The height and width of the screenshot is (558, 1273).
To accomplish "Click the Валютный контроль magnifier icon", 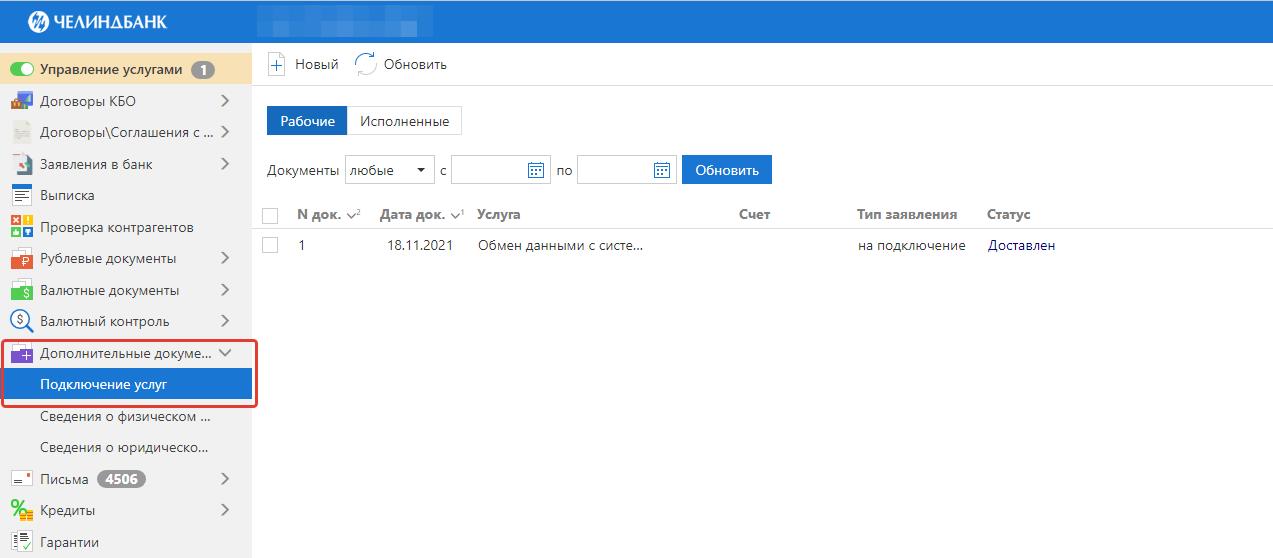I will tap(22, 321).
